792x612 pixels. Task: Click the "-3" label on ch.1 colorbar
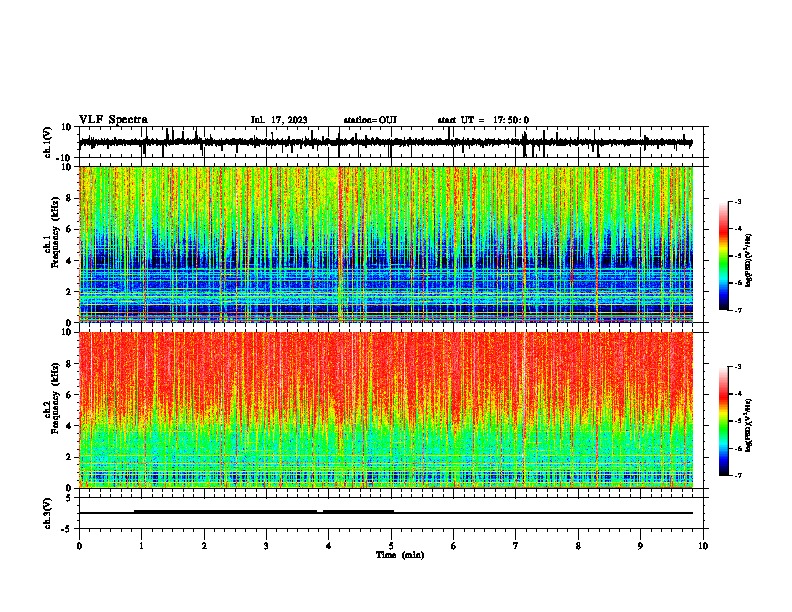738,201
